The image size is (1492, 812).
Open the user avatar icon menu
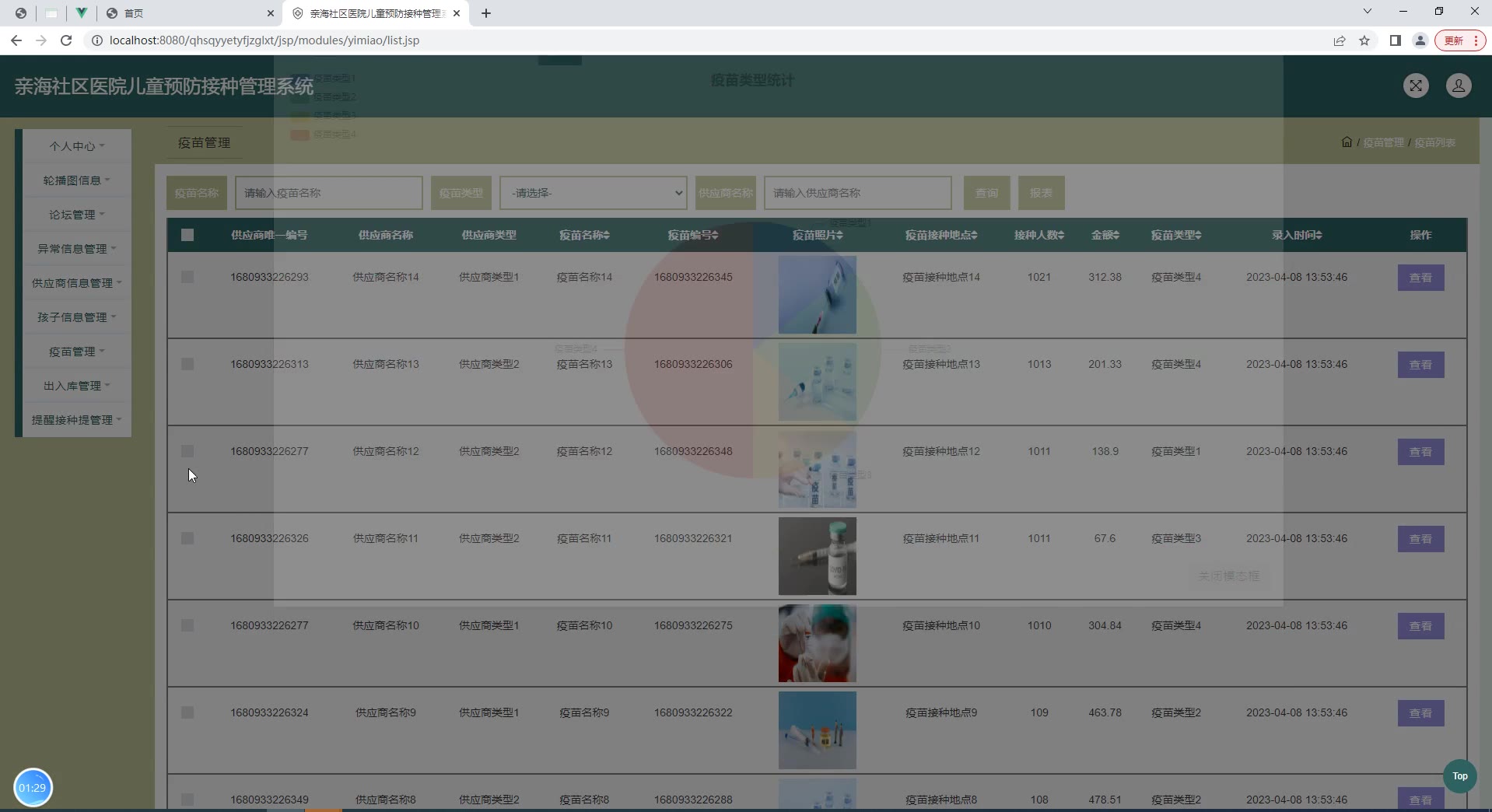tap(1459, 86)
